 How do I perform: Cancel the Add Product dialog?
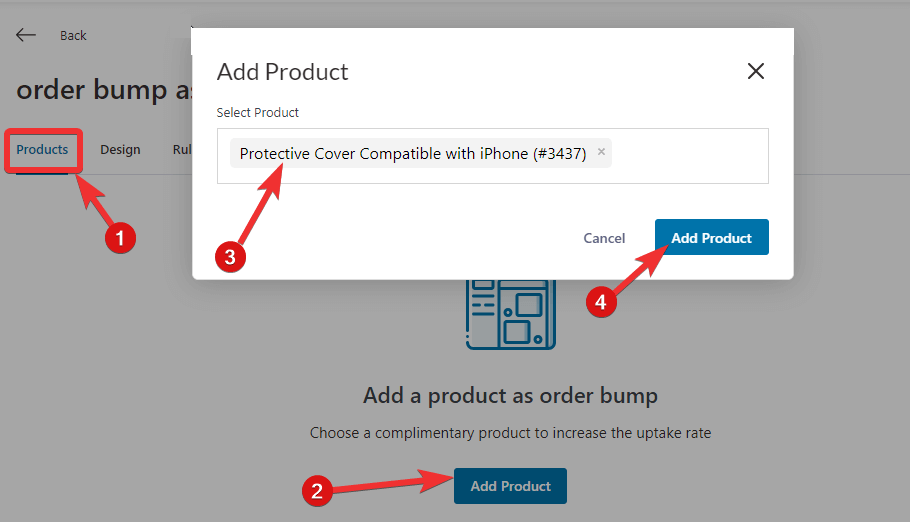click(604, 238)
